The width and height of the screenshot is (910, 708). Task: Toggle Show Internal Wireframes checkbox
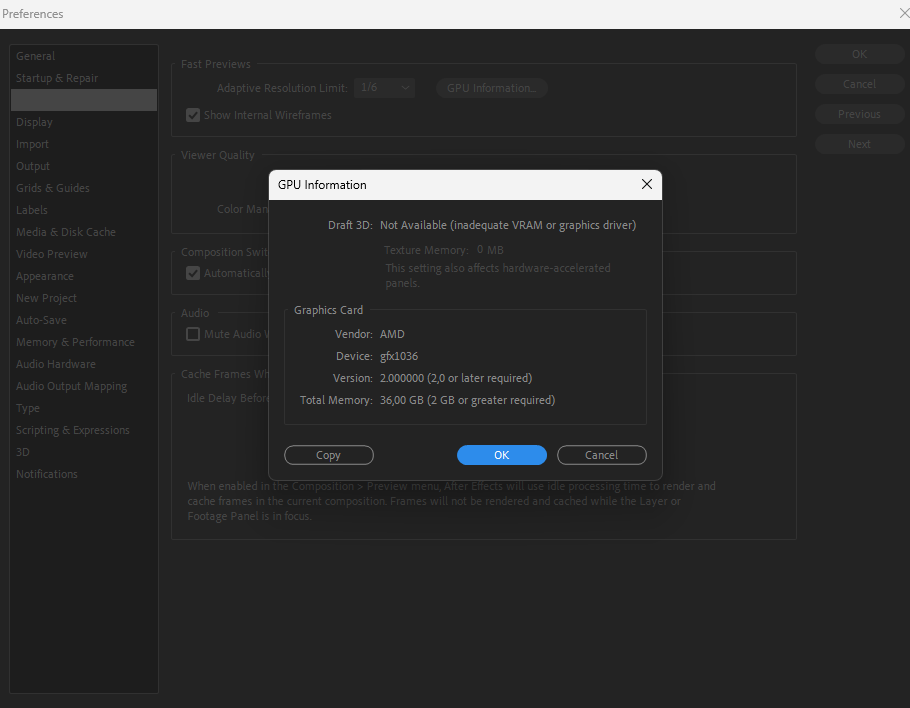coord(192,114)
